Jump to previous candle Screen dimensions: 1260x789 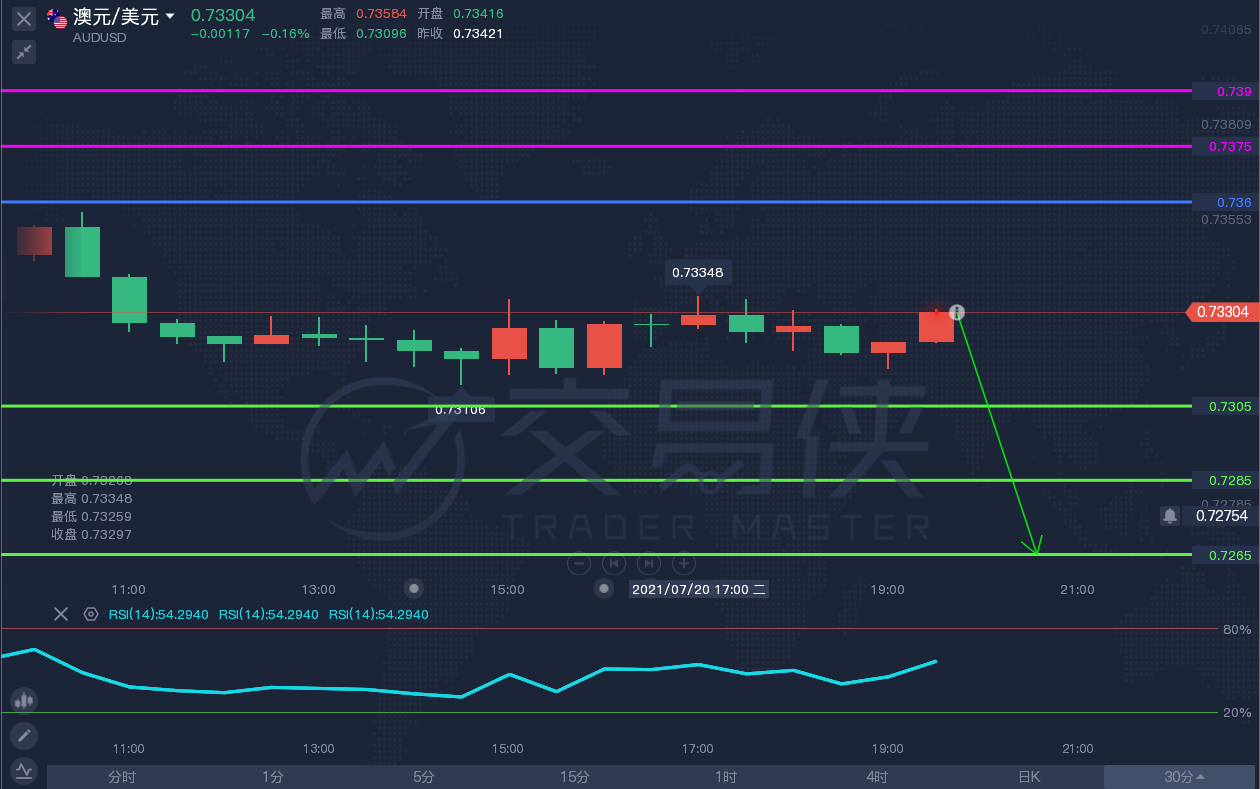[x=614, y=563]
